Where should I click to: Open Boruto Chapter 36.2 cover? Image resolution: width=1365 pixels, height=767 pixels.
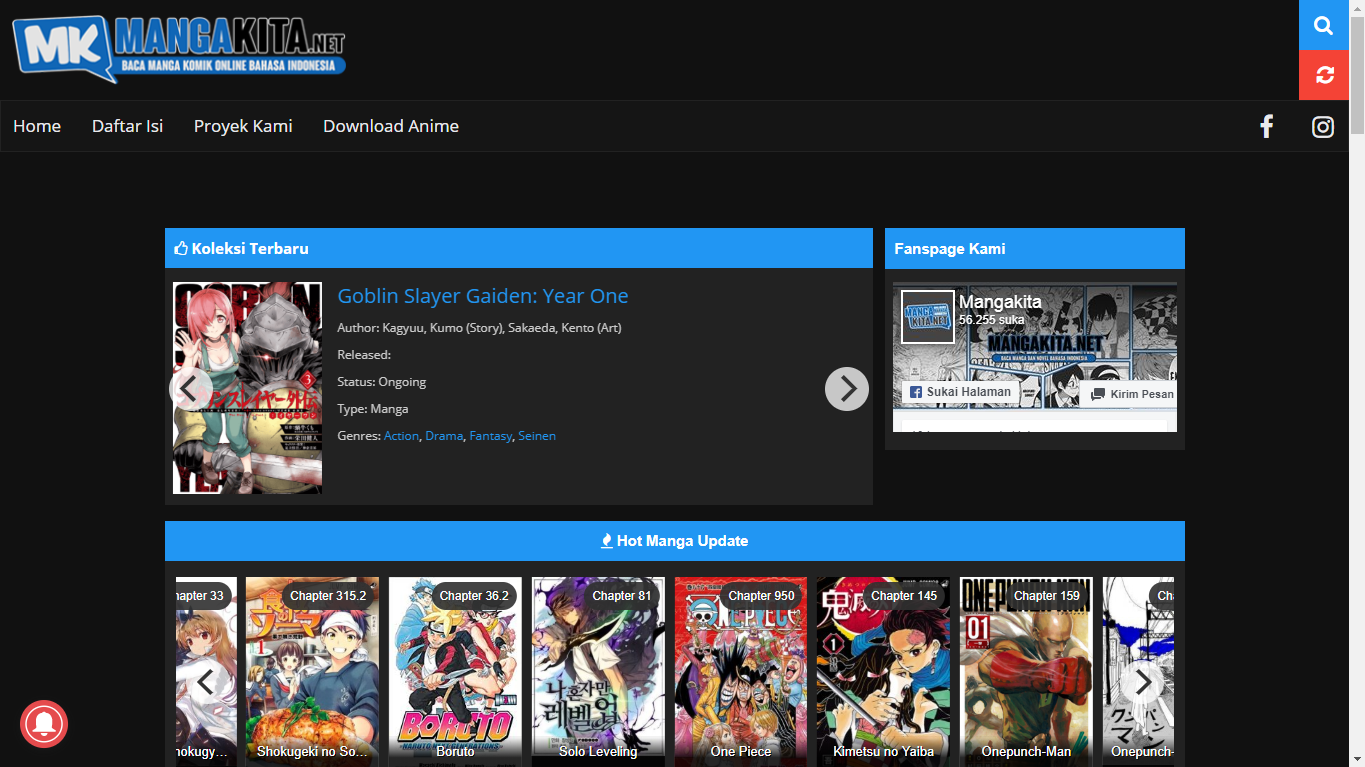[x=455, y=672]
